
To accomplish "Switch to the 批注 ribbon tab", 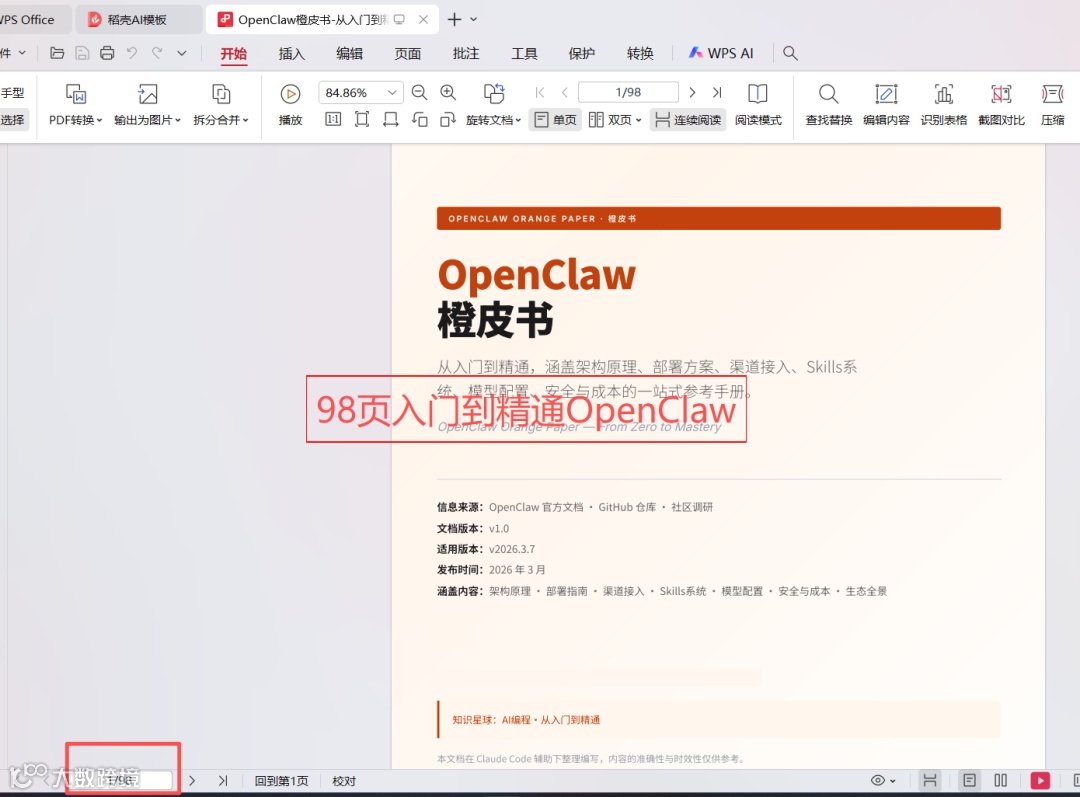I will pos(466,54).
